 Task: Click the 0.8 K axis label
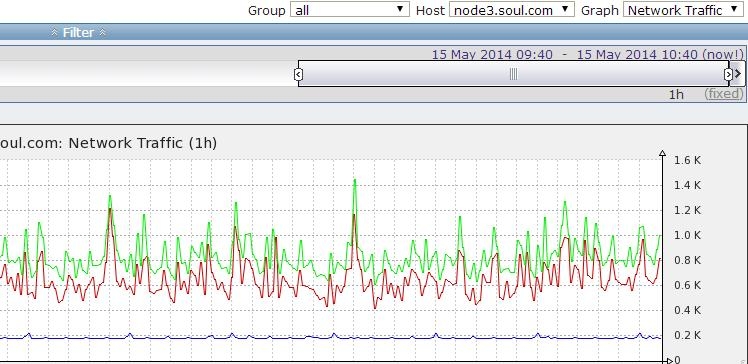[x=687, y=260]
